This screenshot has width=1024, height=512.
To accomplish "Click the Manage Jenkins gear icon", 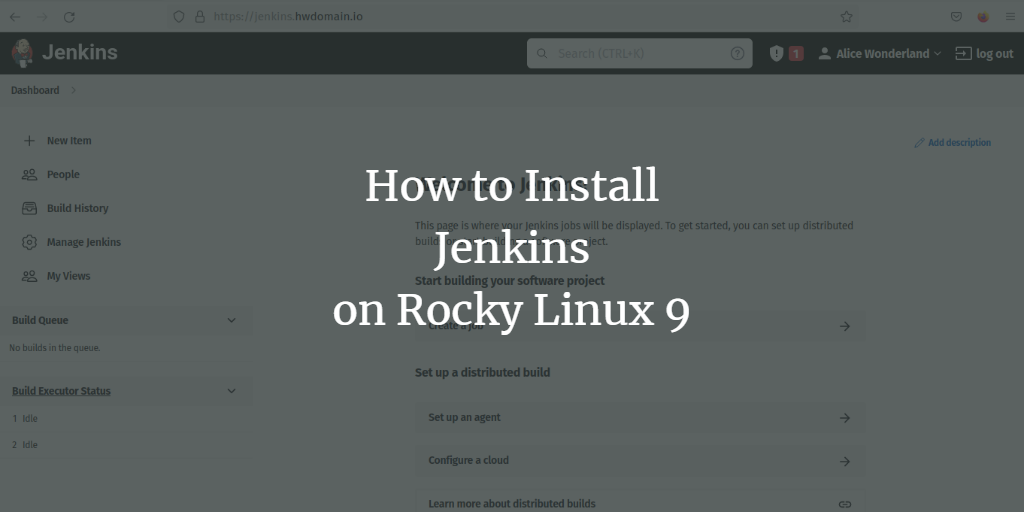I will point(29,242).
